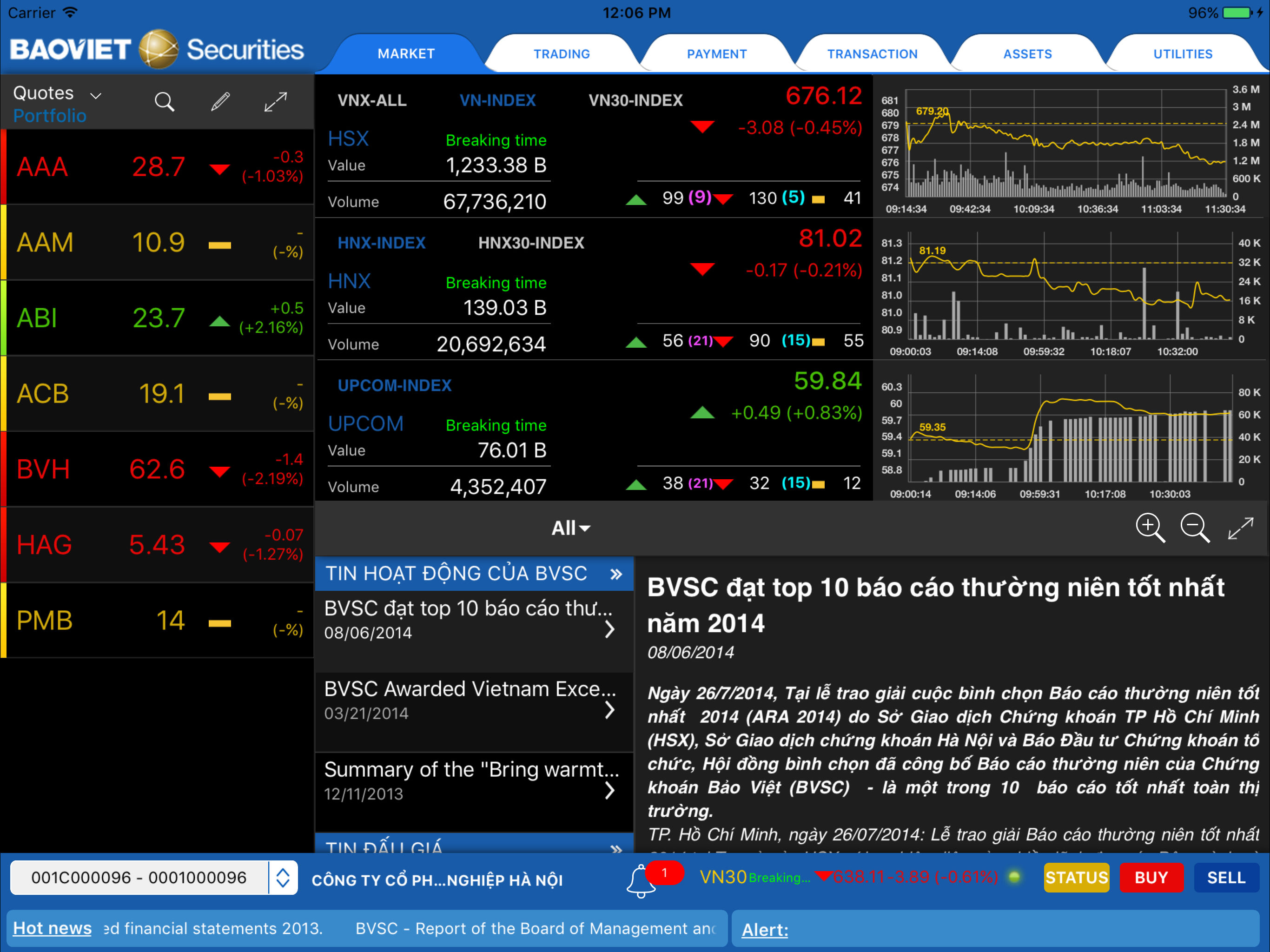1270x952 pixels.
Task: Switch to the TRADING tab
Action: click(x=561, y=54)
